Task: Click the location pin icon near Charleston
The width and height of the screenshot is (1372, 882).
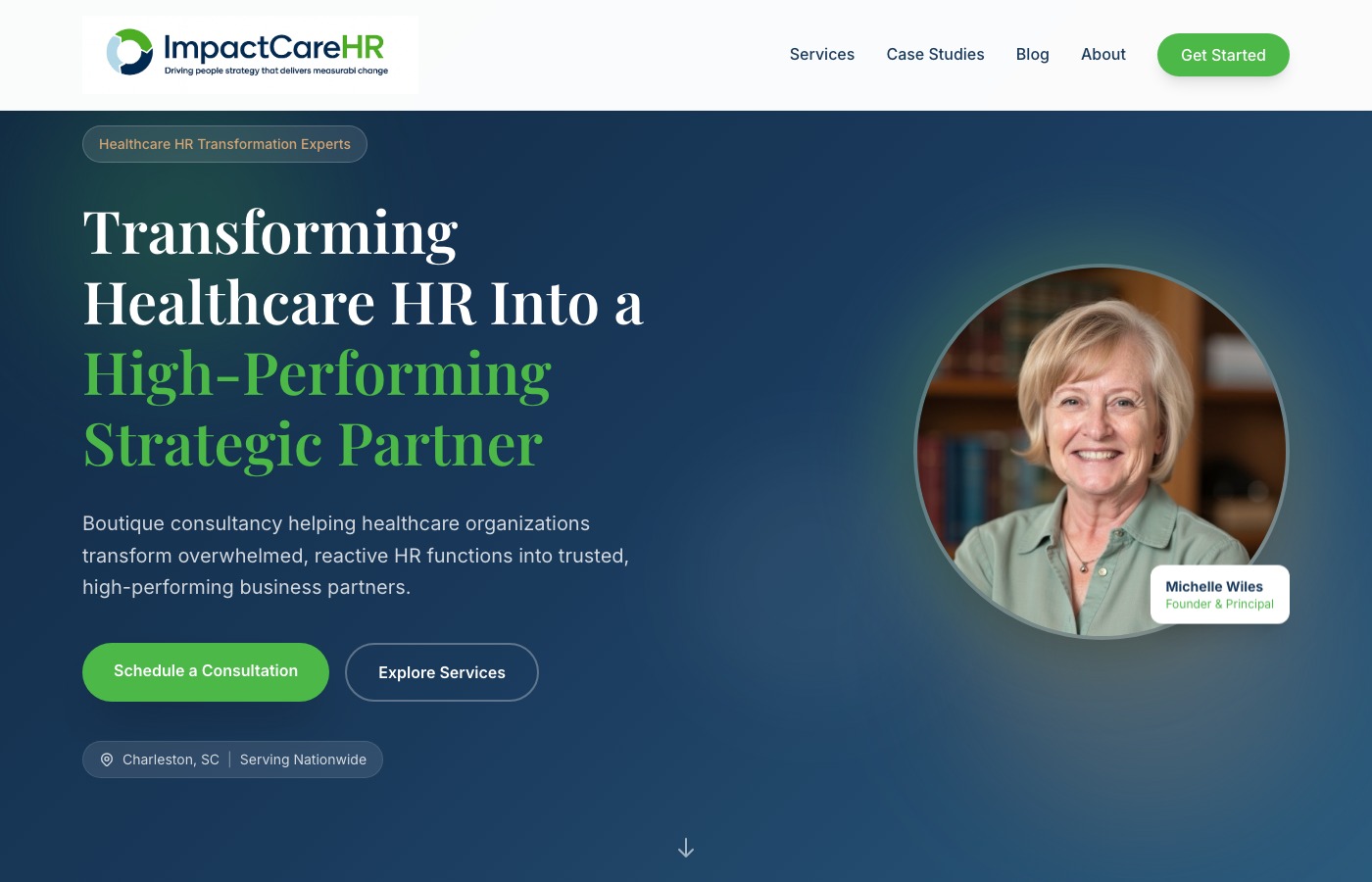Action: [107, 759]
